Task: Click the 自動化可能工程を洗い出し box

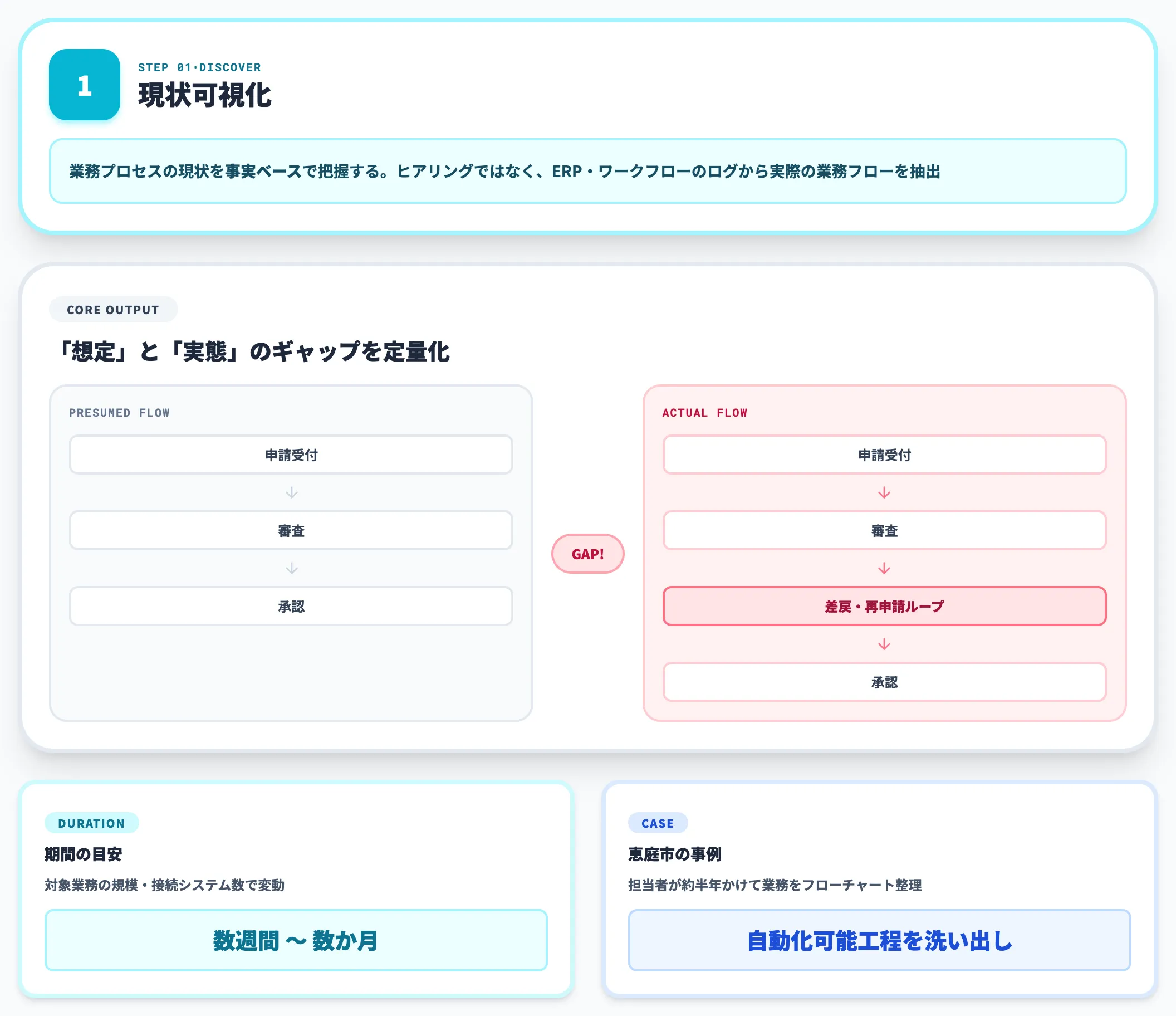Action: pos(879,940)
